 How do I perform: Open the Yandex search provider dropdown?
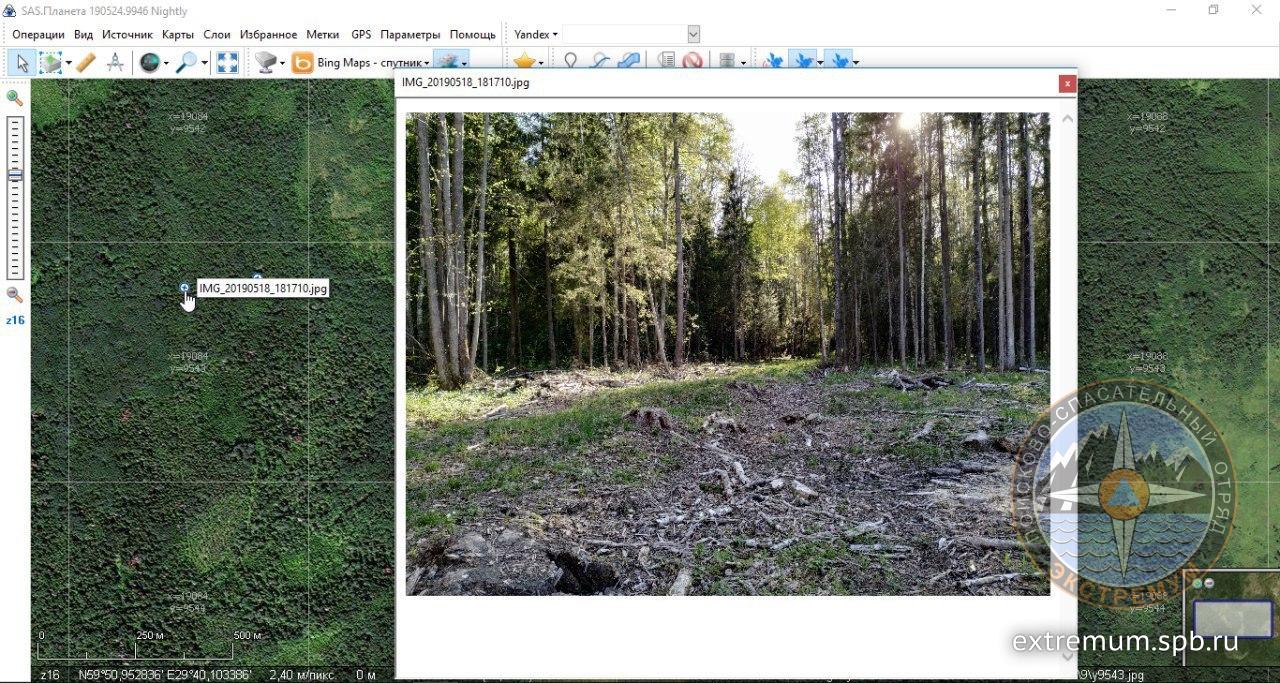point(536,34)
